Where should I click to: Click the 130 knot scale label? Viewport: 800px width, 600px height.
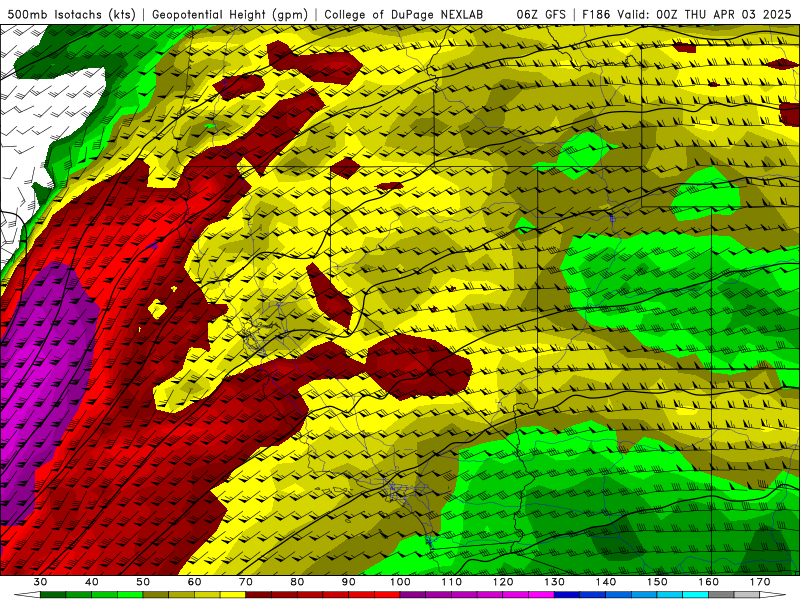tap(555, 582)
